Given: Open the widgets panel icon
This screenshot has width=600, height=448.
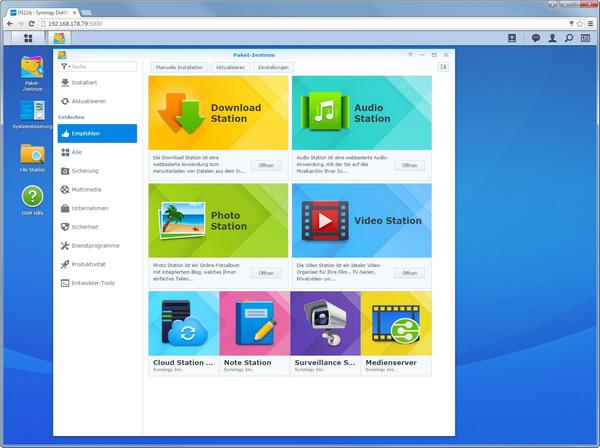Looking at the screenshot, I should pos(585,38).
